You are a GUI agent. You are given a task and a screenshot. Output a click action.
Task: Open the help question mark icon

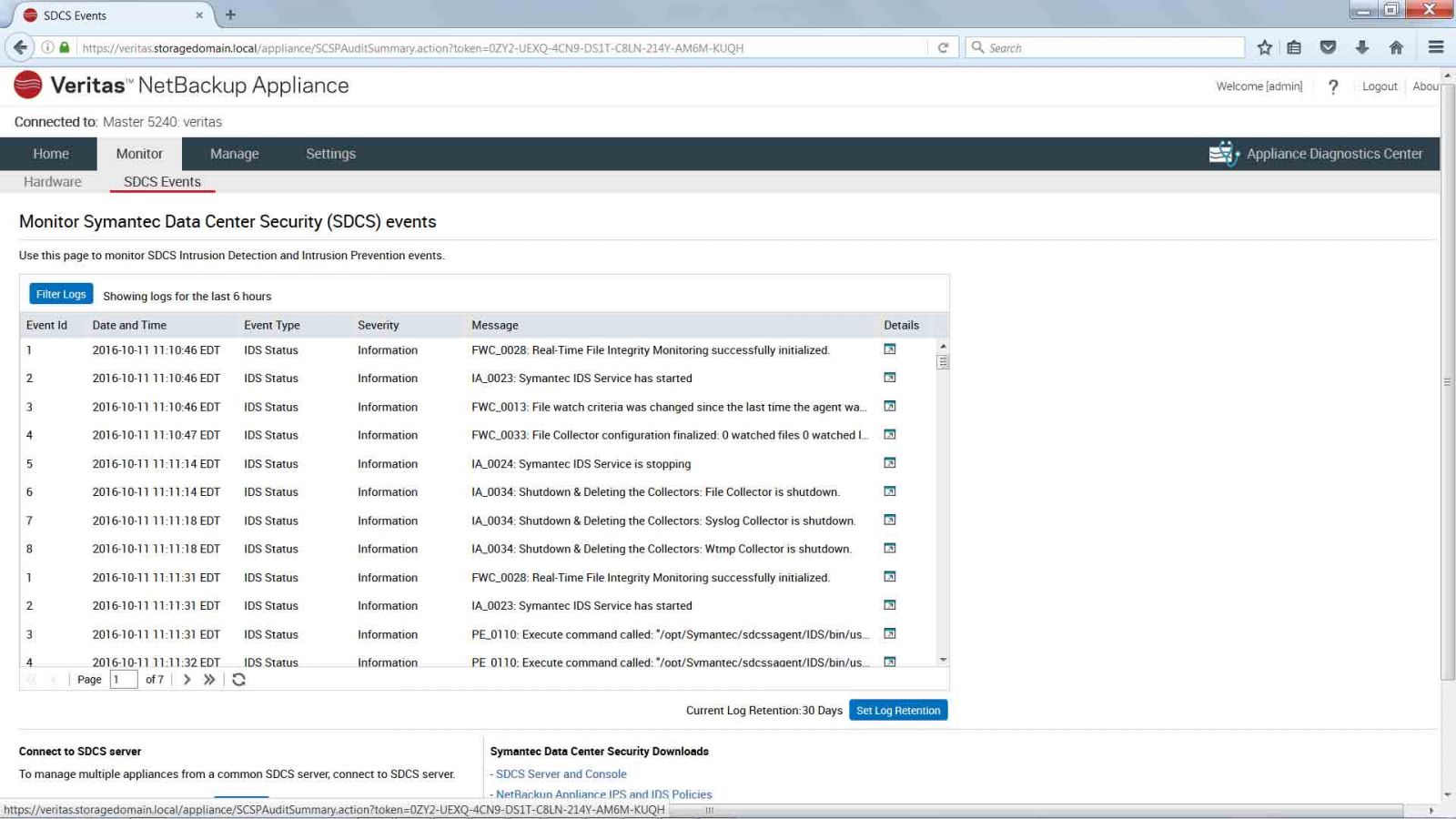point(1333,86)
